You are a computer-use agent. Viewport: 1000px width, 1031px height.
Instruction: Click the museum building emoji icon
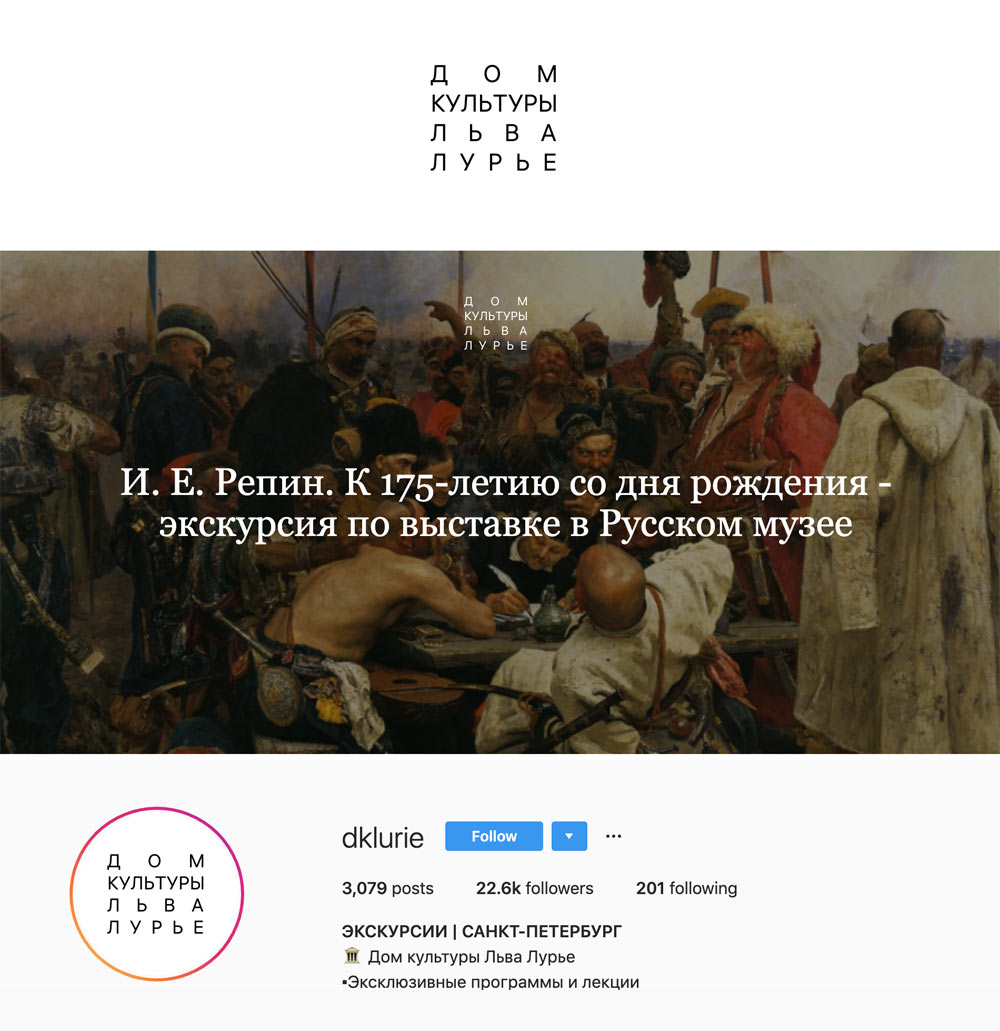[352, 955]
